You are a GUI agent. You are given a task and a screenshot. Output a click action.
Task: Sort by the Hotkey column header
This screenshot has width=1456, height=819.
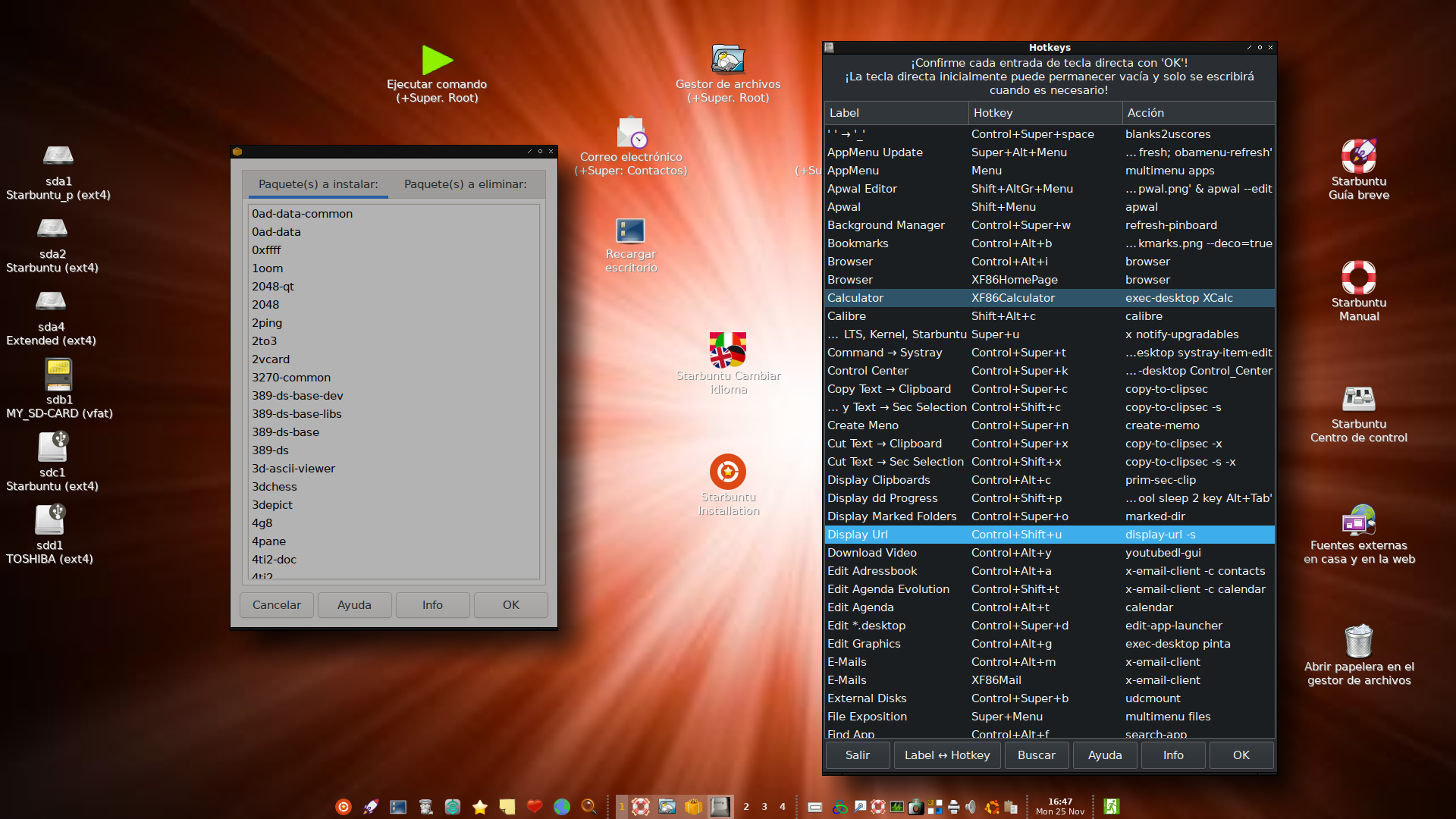[x=1046, y=113]
